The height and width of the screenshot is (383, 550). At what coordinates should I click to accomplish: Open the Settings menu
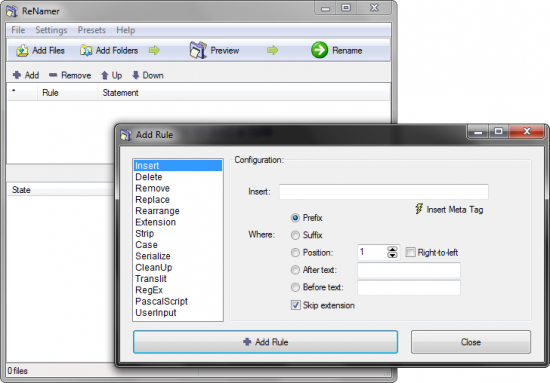point(51,30)
